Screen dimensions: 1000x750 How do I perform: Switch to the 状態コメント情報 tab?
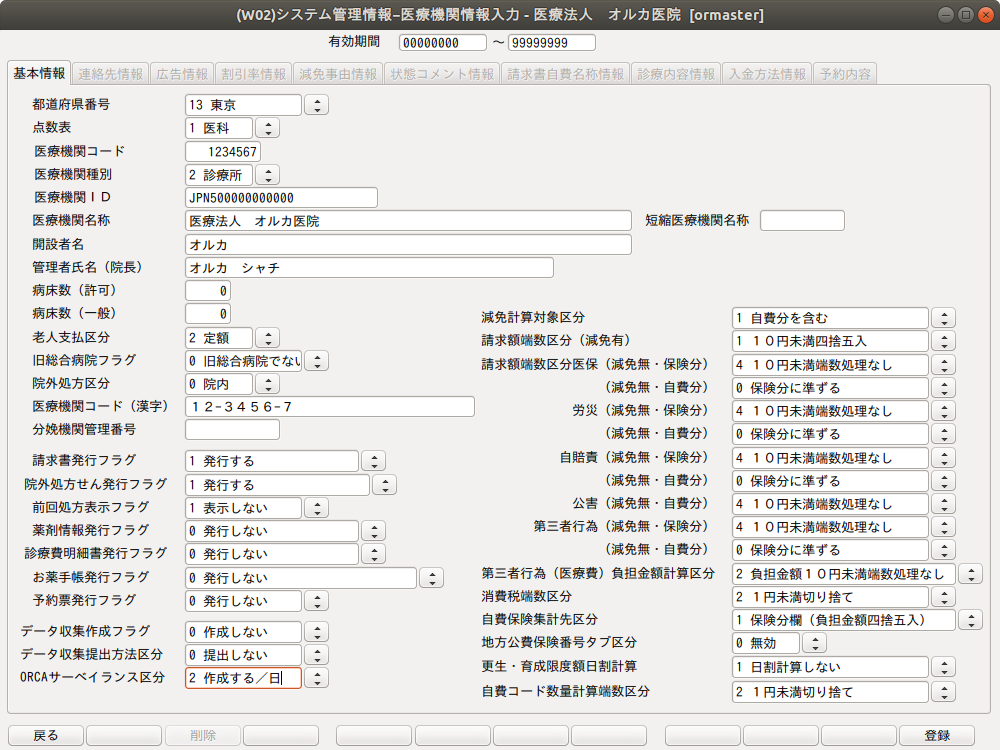pos(442,74)
